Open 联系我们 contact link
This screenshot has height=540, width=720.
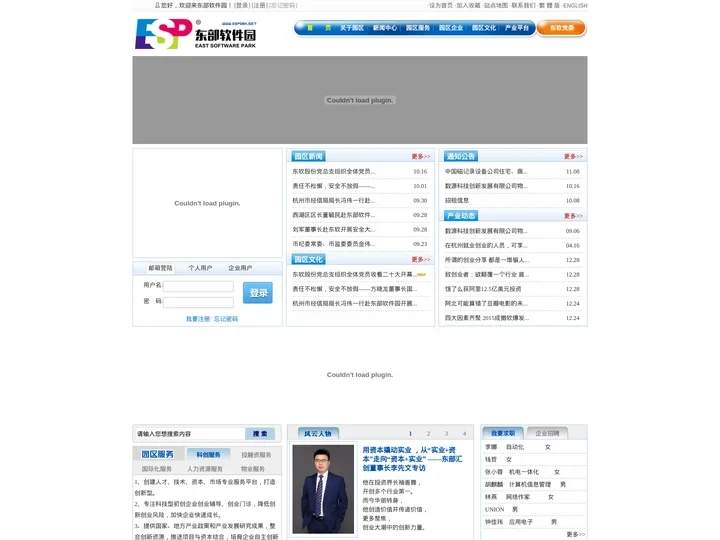click(524, 6)
